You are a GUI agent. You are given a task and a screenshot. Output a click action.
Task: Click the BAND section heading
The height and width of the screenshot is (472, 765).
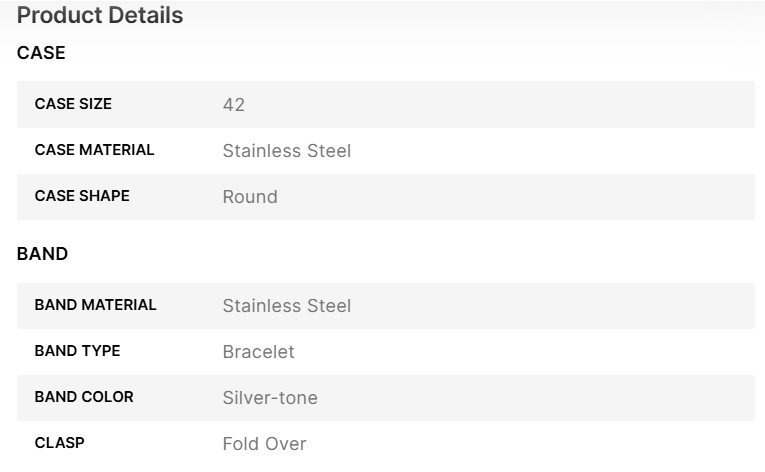42,254
